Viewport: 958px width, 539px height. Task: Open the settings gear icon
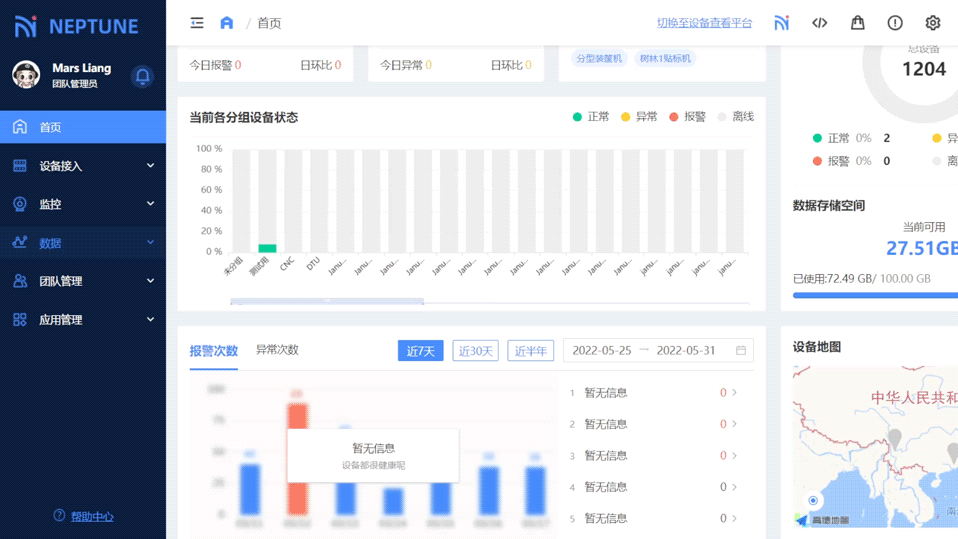(x=932, y=23)
